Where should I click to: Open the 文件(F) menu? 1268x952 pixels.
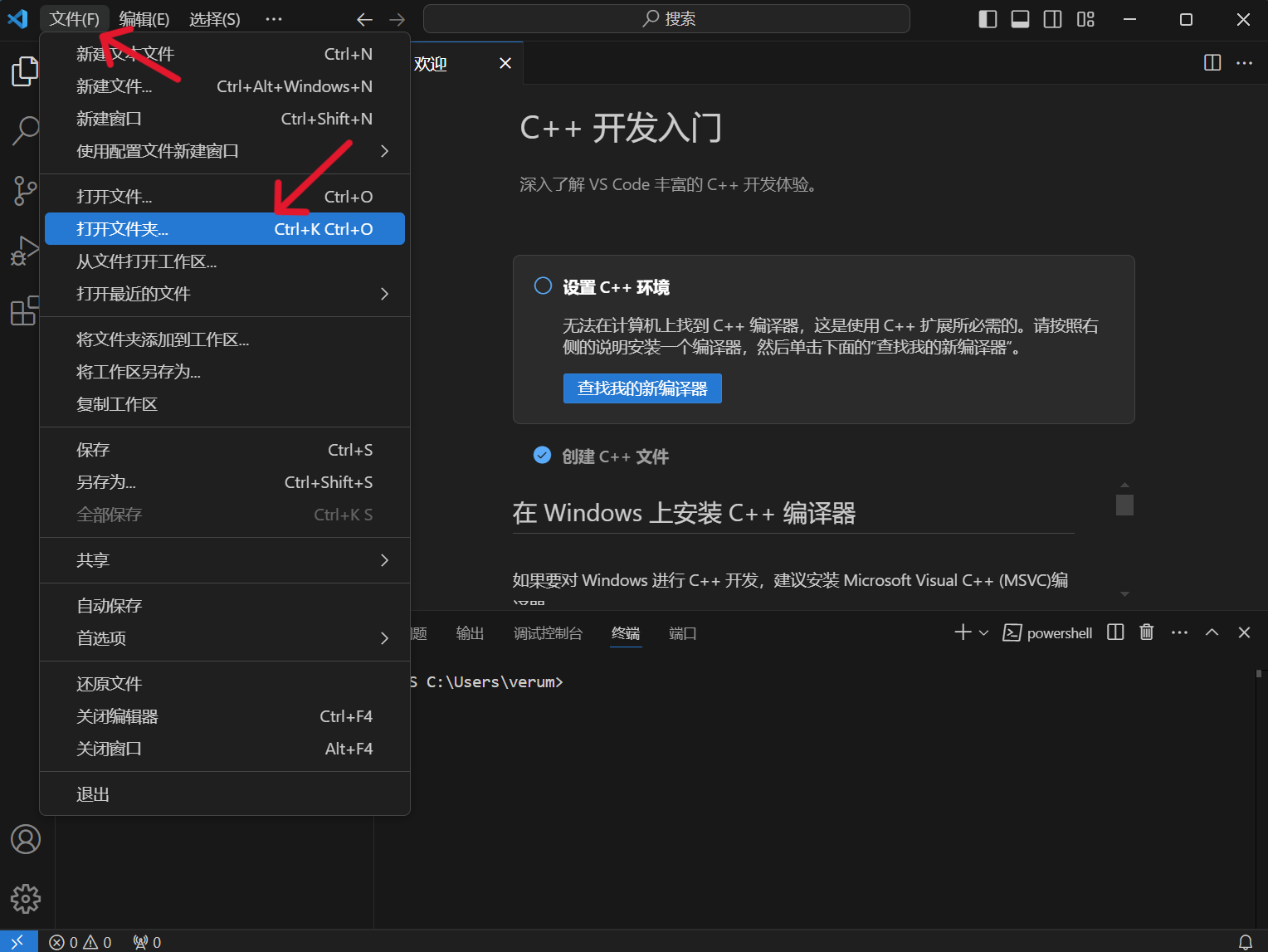(74, 19)
